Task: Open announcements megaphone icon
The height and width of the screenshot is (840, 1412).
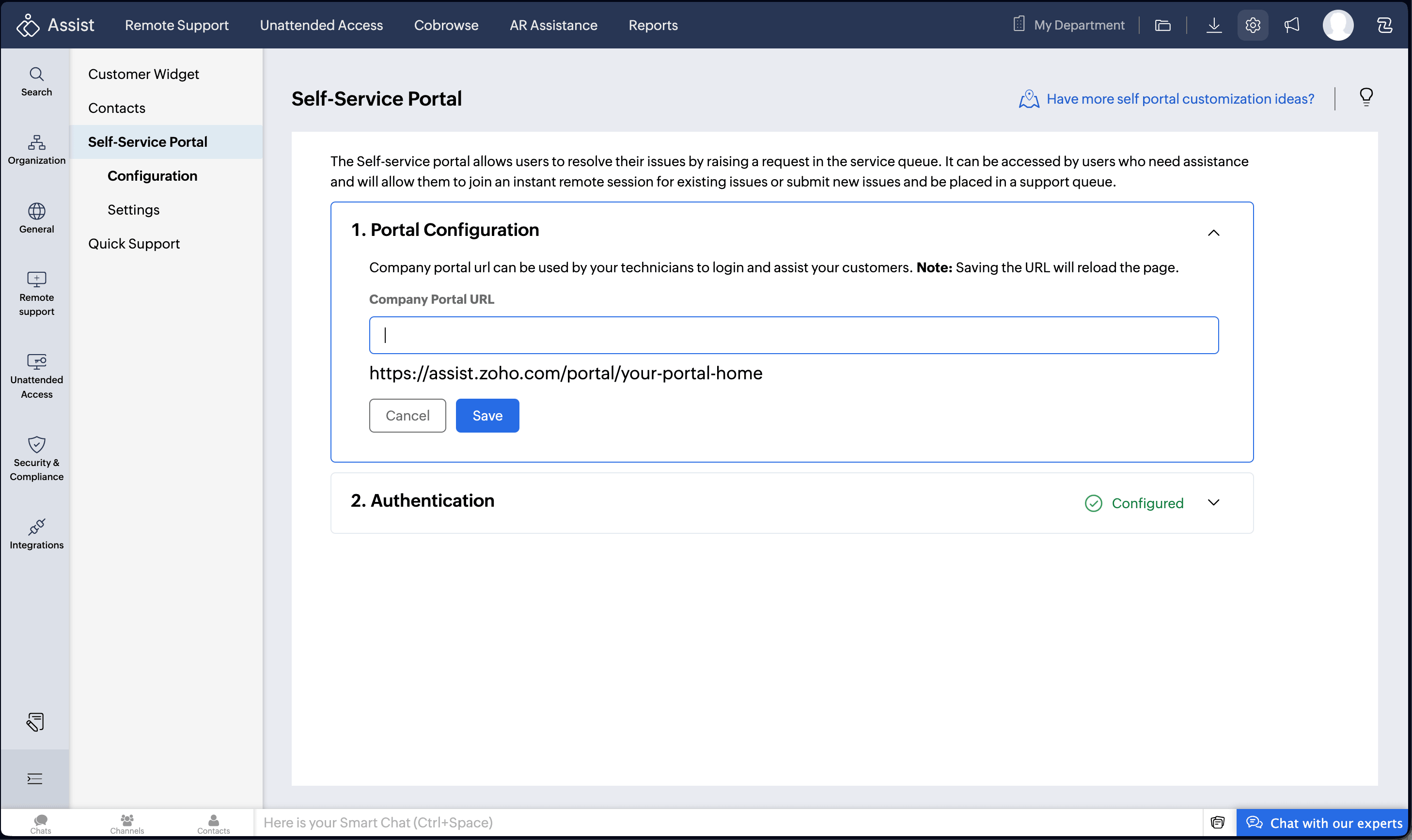Action: click(x=1291, y=25)
